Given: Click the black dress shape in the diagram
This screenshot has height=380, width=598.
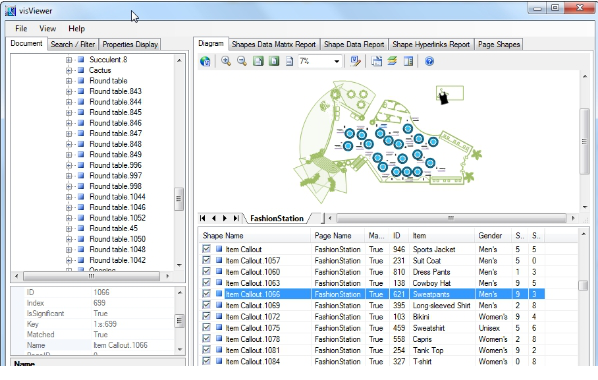Looking at the screenshot, I should [x=443, y=97].
